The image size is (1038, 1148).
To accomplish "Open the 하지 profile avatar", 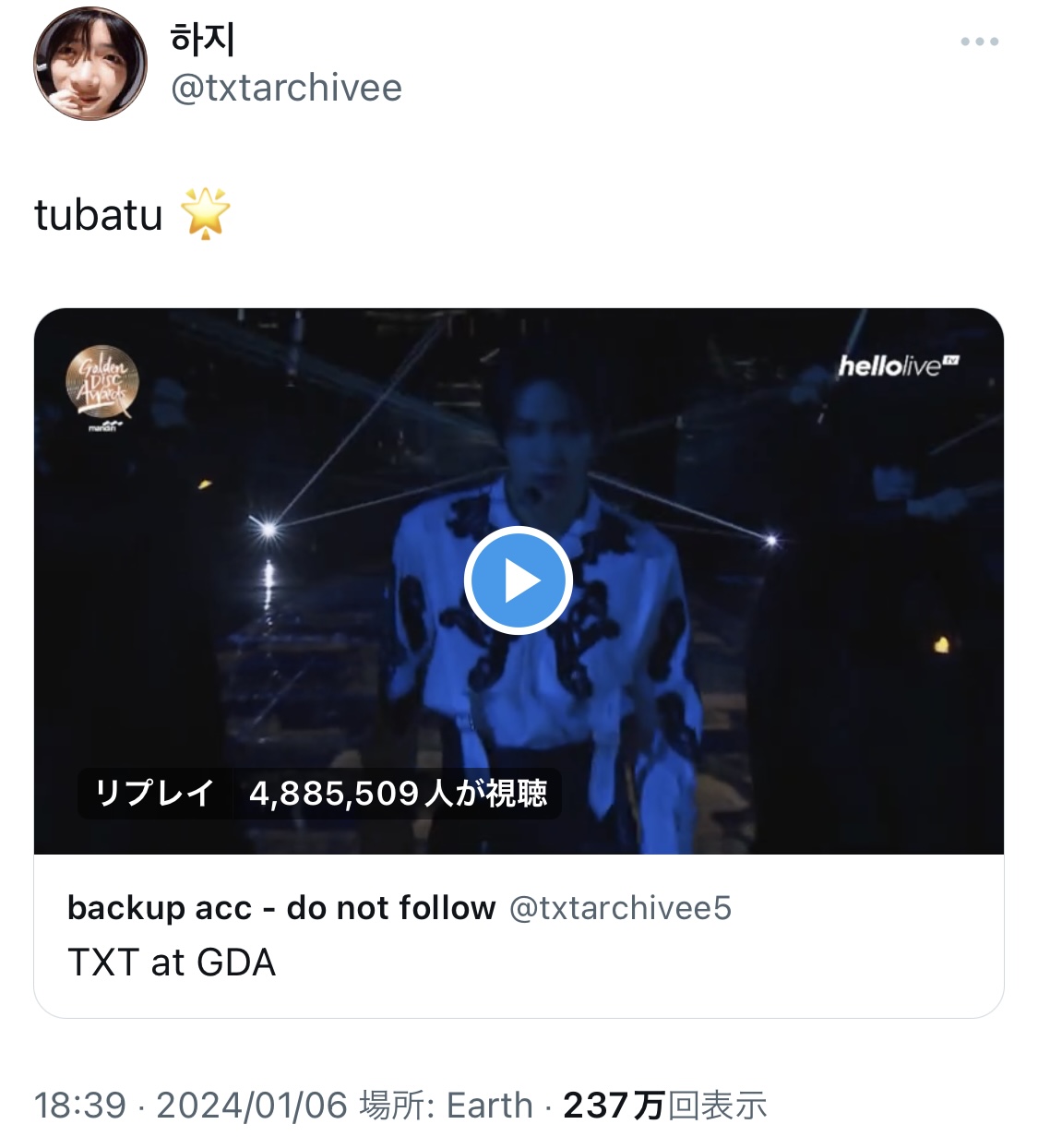I will click(89, 63).
